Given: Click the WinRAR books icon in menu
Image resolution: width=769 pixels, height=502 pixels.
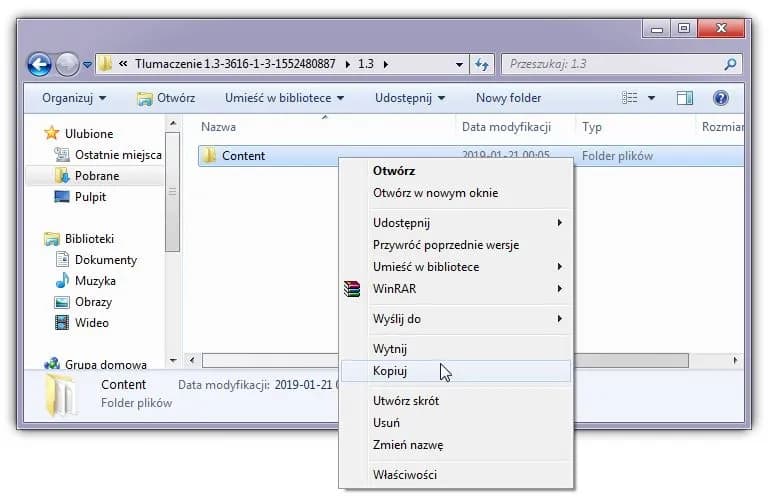Looking at the screenshot, I should pyautogui.click(x=351, y=289).
